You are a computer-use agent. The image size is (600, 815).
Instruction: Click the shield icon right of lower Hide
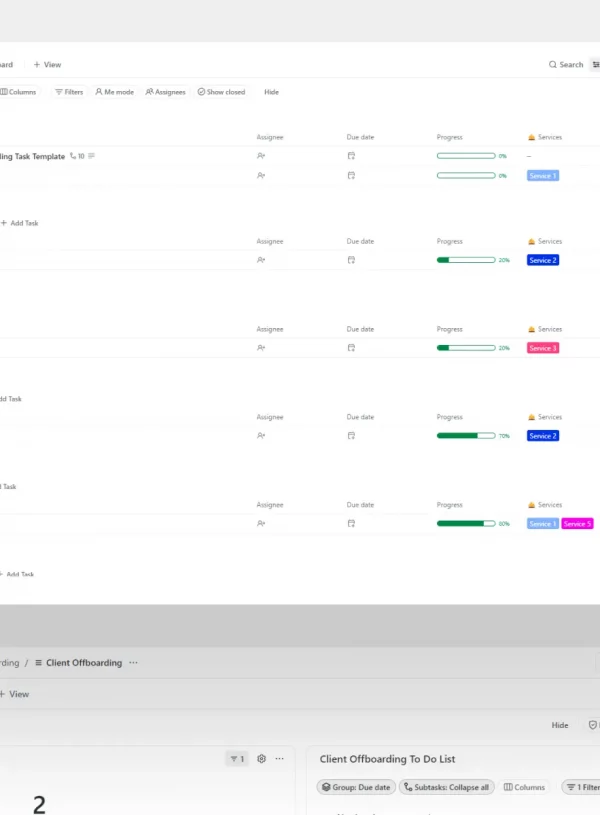(x=593, y=725)
